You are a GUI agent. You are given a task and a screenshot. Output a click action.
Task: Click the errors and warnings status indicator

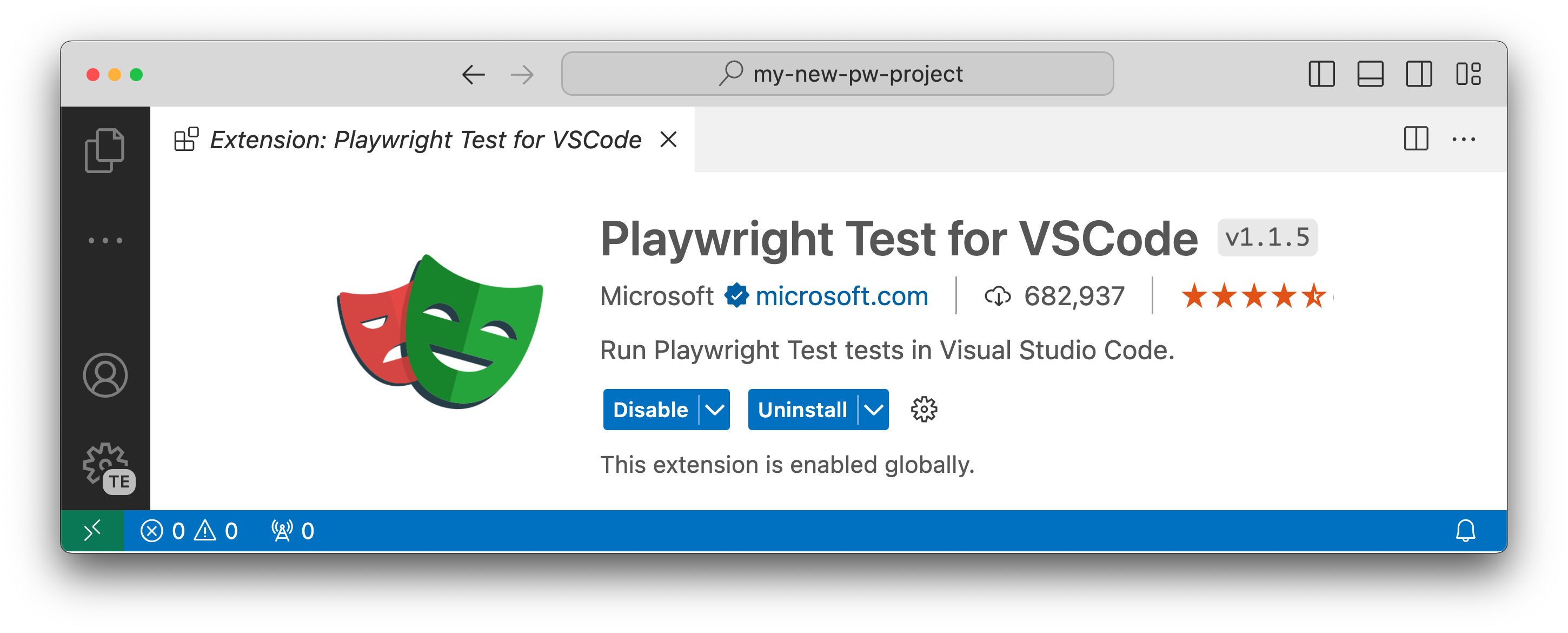(x=189, y=531)
